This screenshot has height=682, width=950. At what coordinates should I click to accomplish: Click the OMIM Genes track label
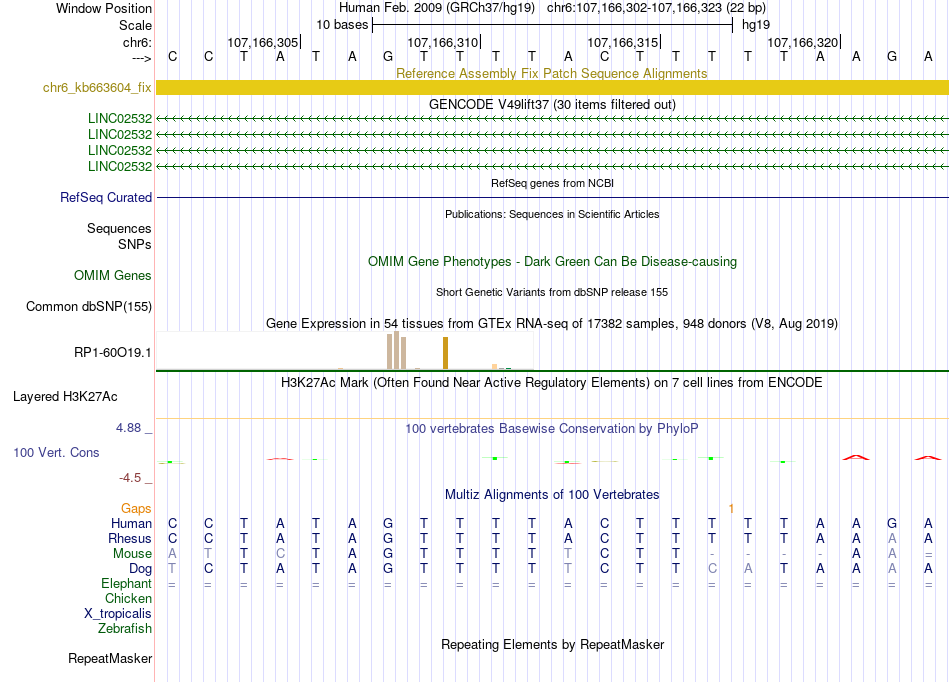pyautogui.click(x=113, y=276)
